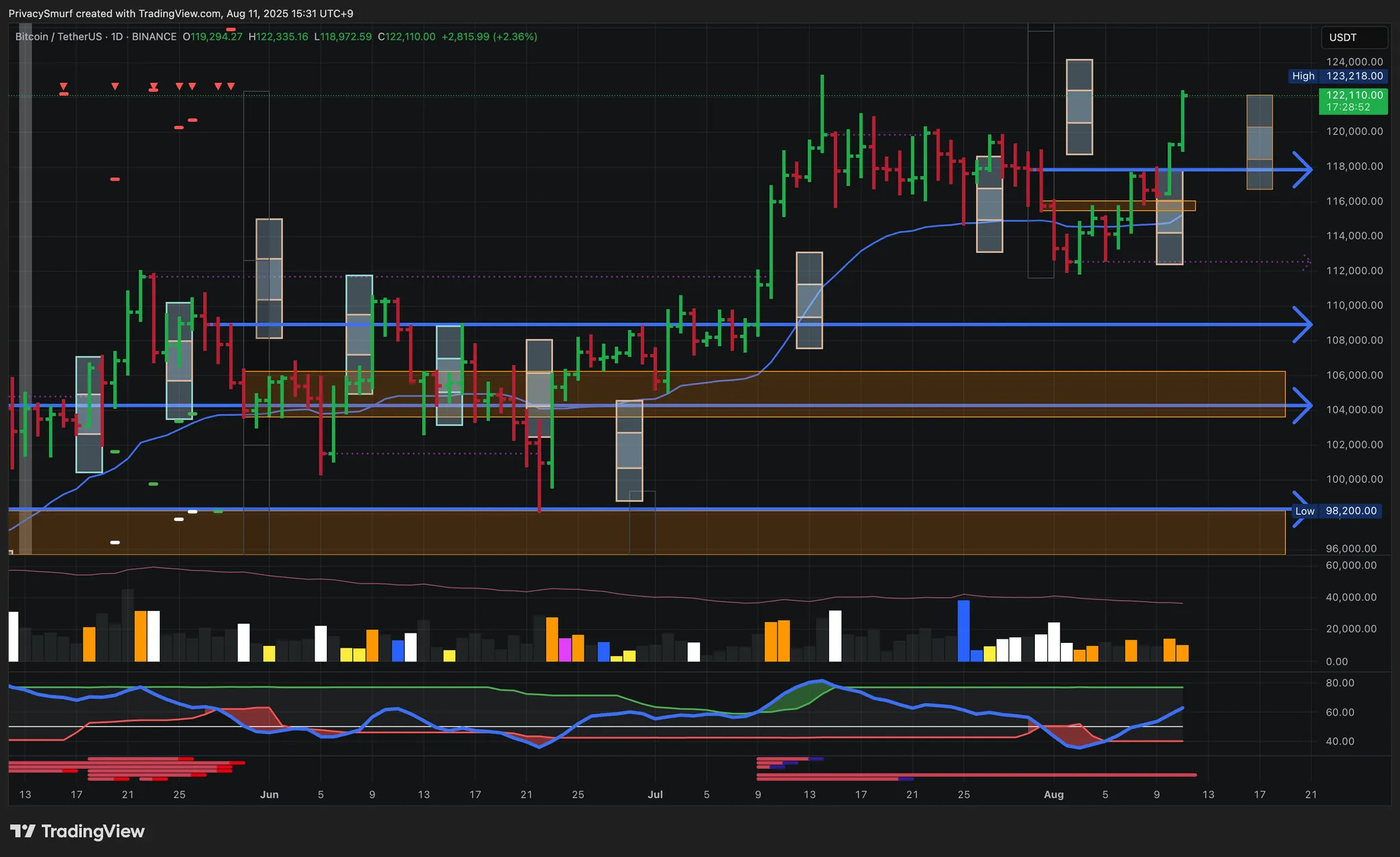Click the green 122,110.00 current price tag
Viewport: 1400px width, 857px height.
pyautogui.click(x=1353, y=101)
